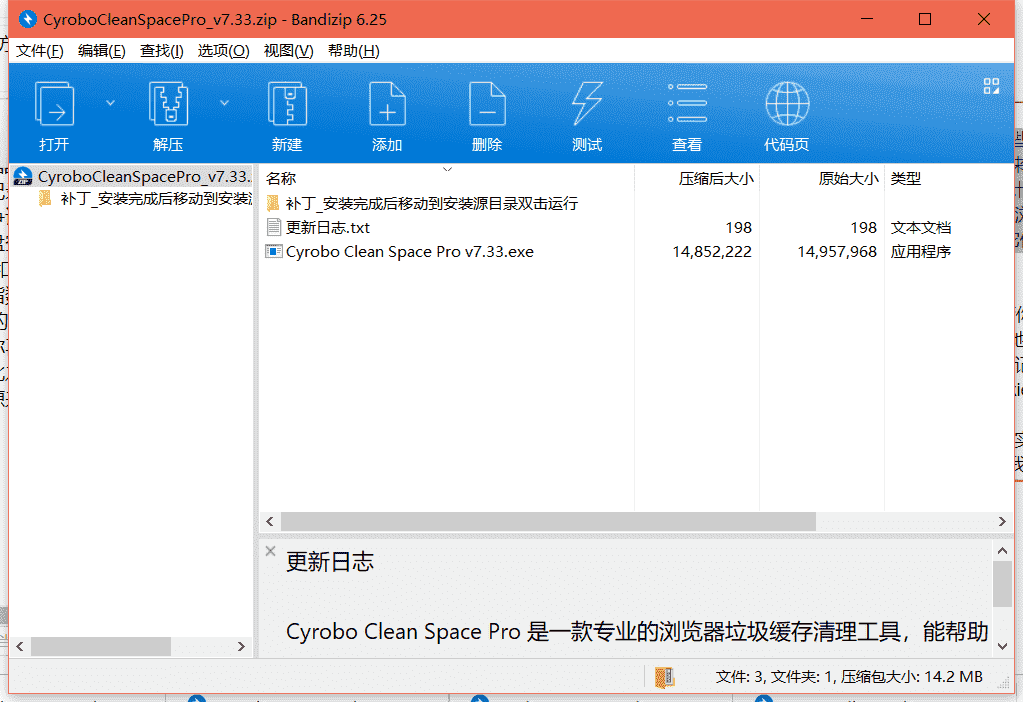Click the tree pane horizontal scrollbar thumb
The height and width of the screenshot is (702, 1023).
101,647
